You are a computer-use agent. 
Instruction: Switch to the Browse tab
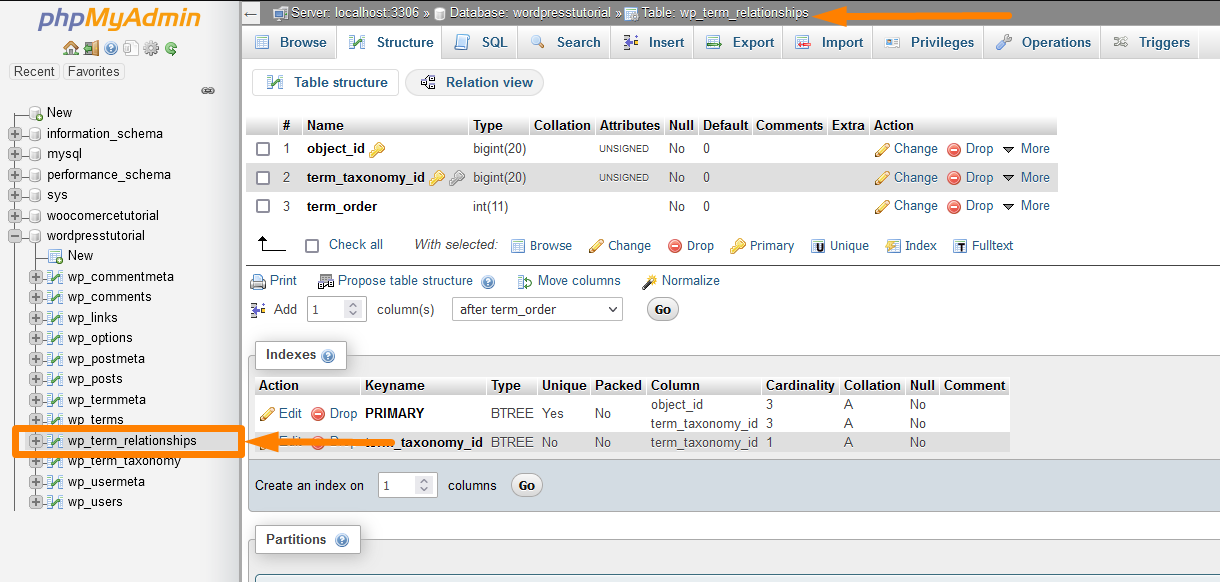pos(290,42)
